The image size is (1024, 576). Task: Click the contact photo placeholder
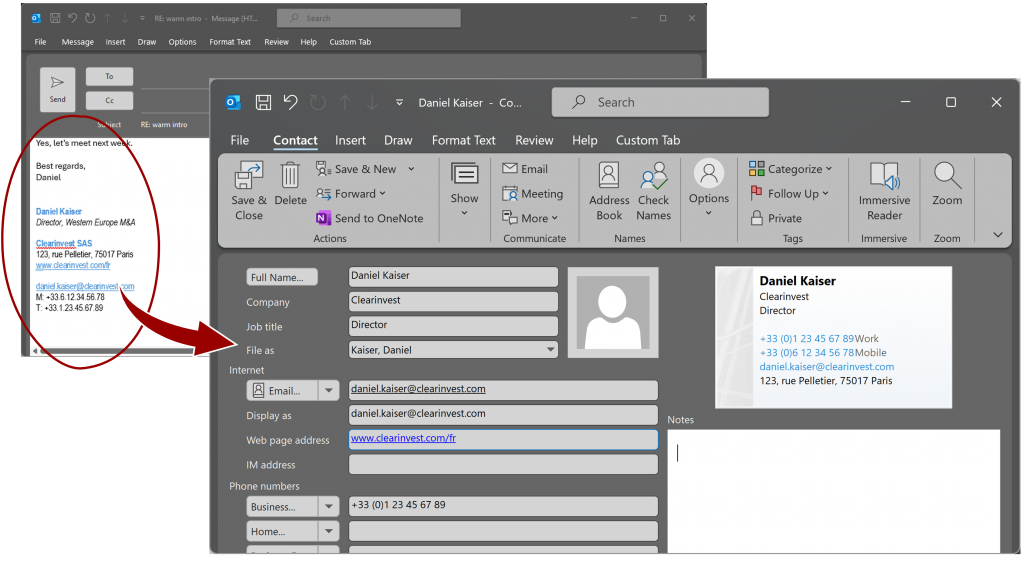pos(612,312)
